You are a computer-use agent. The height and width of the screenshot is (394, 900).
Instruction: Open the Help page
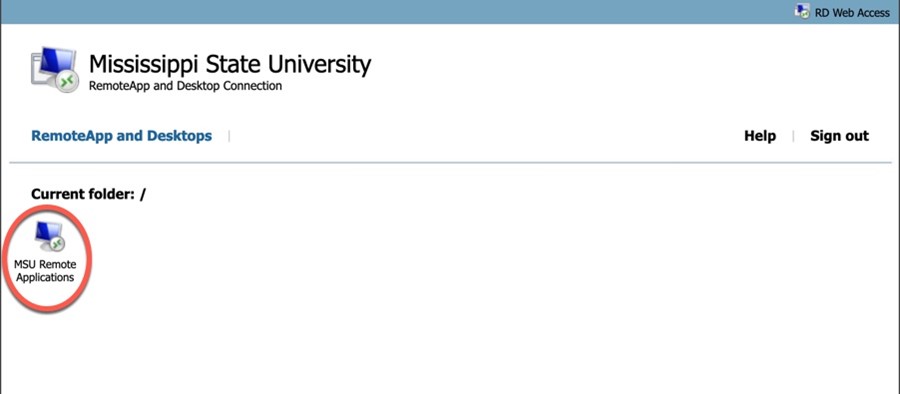tap(760, 136)
